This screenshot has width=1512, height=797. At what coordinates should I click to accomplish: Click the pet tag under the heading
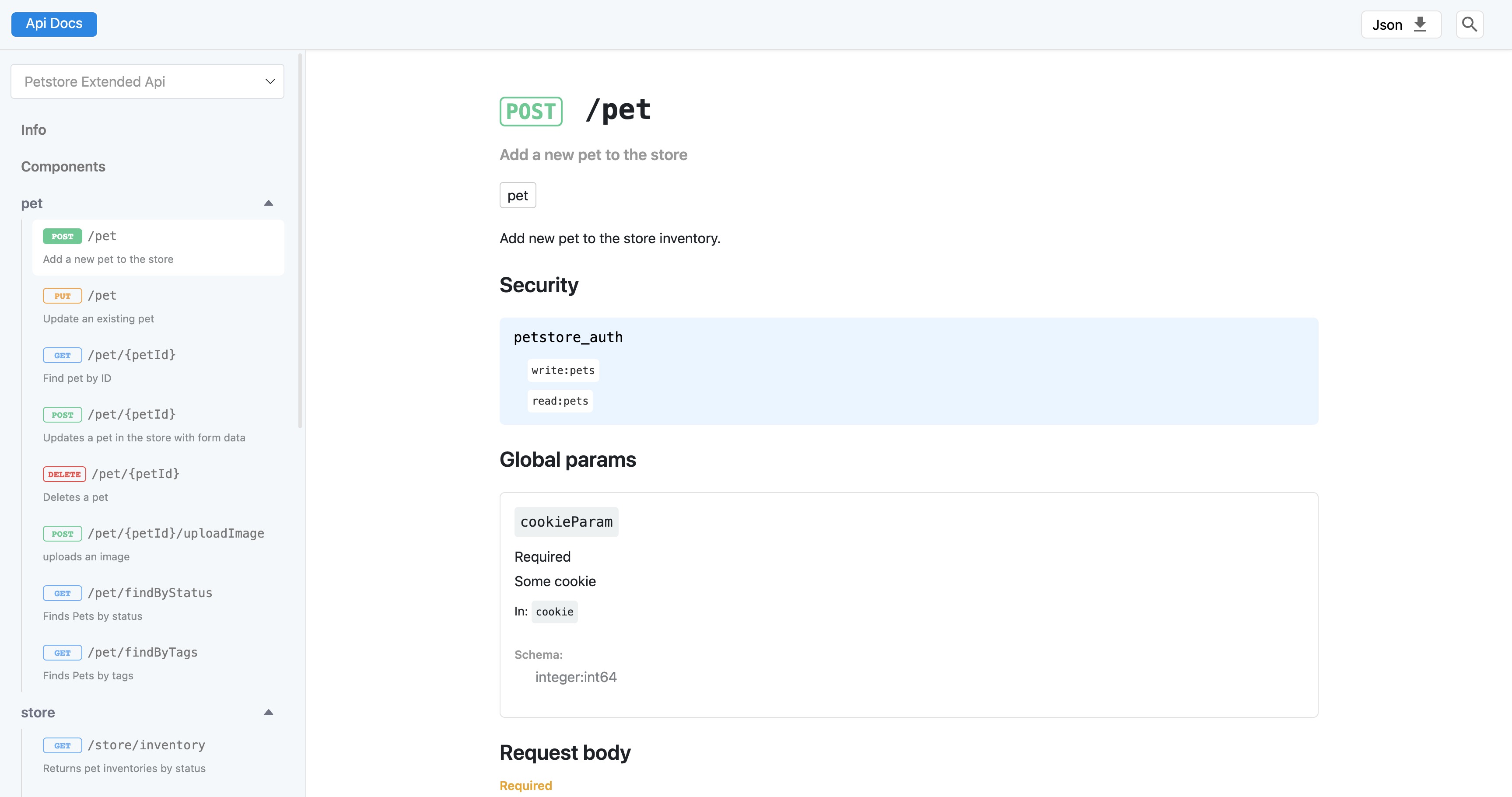[x=517, y=196]
